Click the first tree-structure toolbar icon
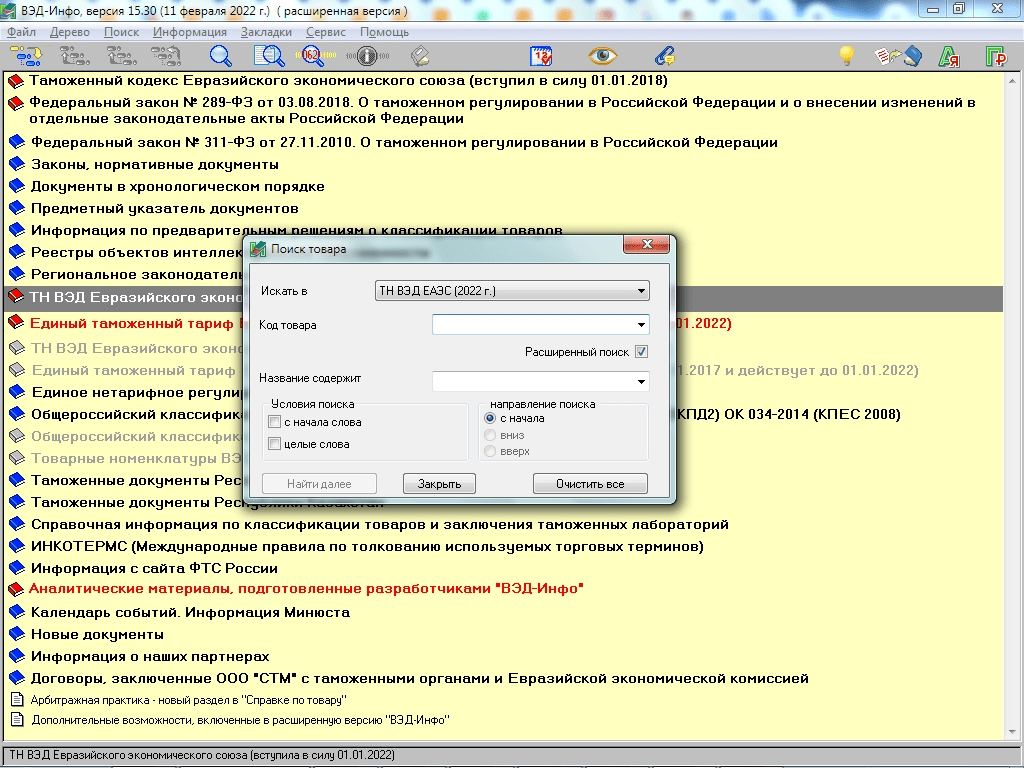1024x768 pixels. (x=26, y=57)
